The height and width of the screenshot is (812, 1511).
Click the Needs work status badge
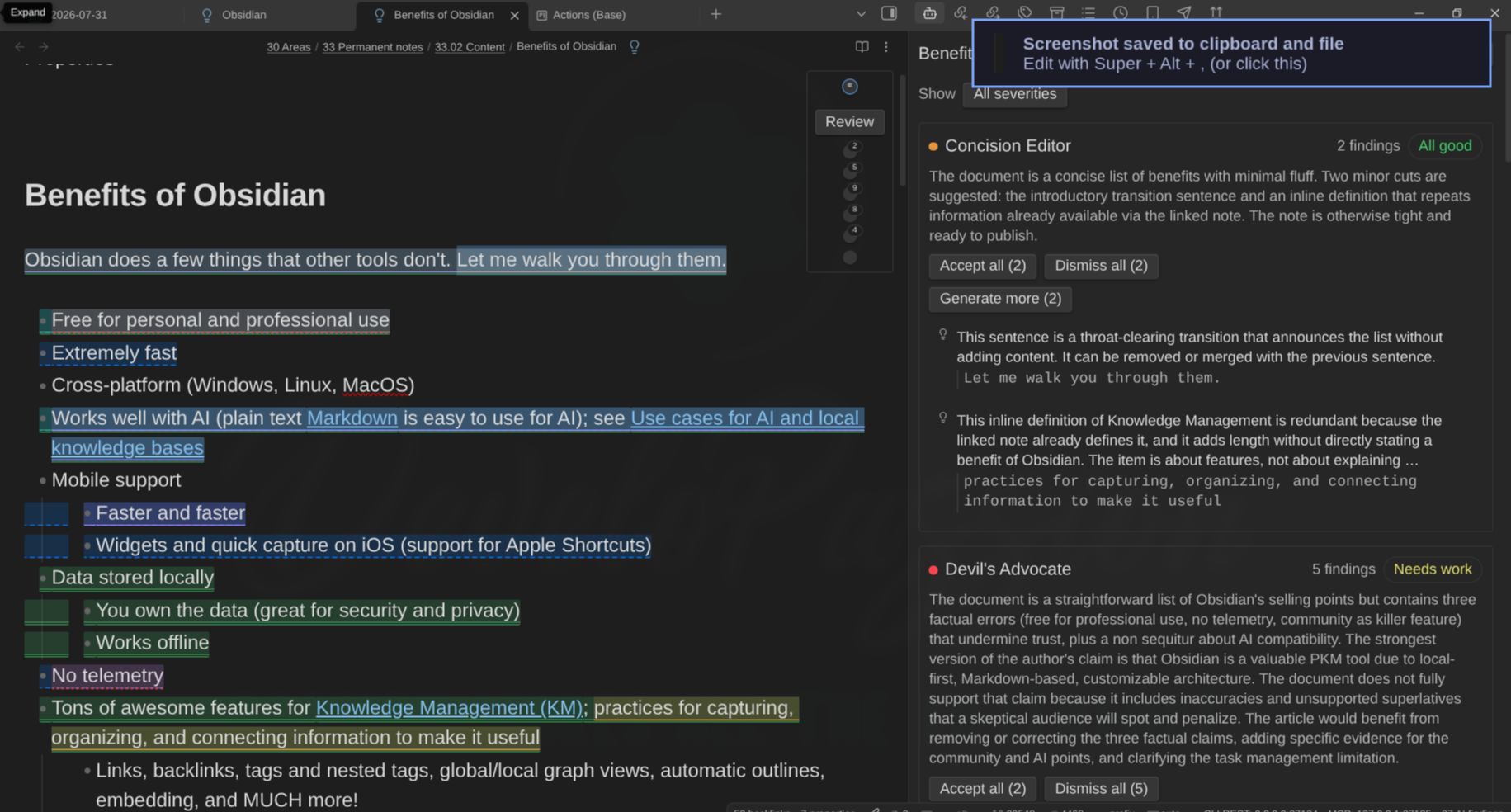click(1432, 569)
